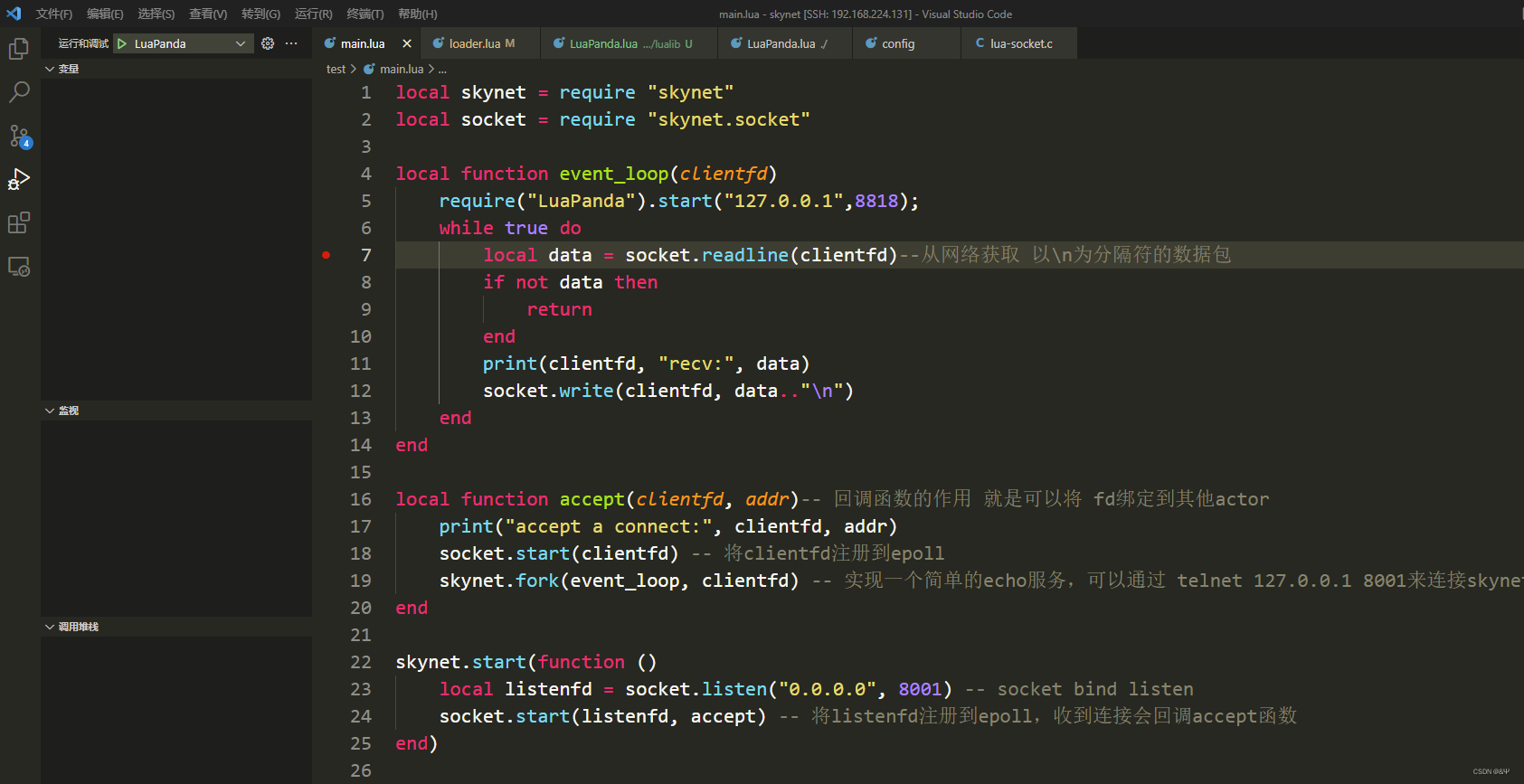This screenshot has height=784, width=1524.
Task: Open the Search view icon
Action: coord(19,92)
